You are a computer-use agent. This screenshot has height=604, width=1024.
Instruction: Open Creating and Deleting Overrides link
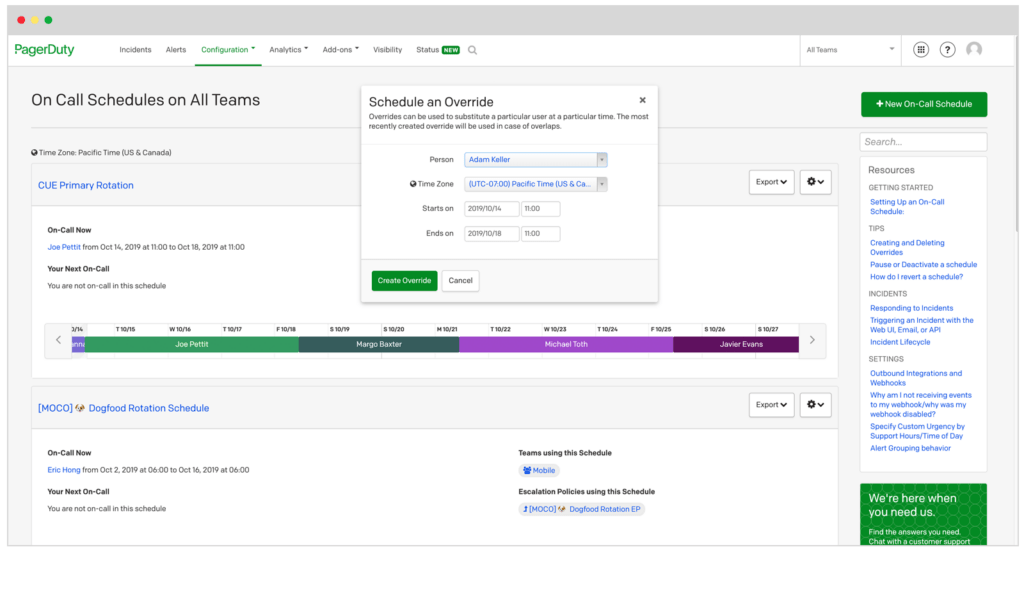click(907, 247)
